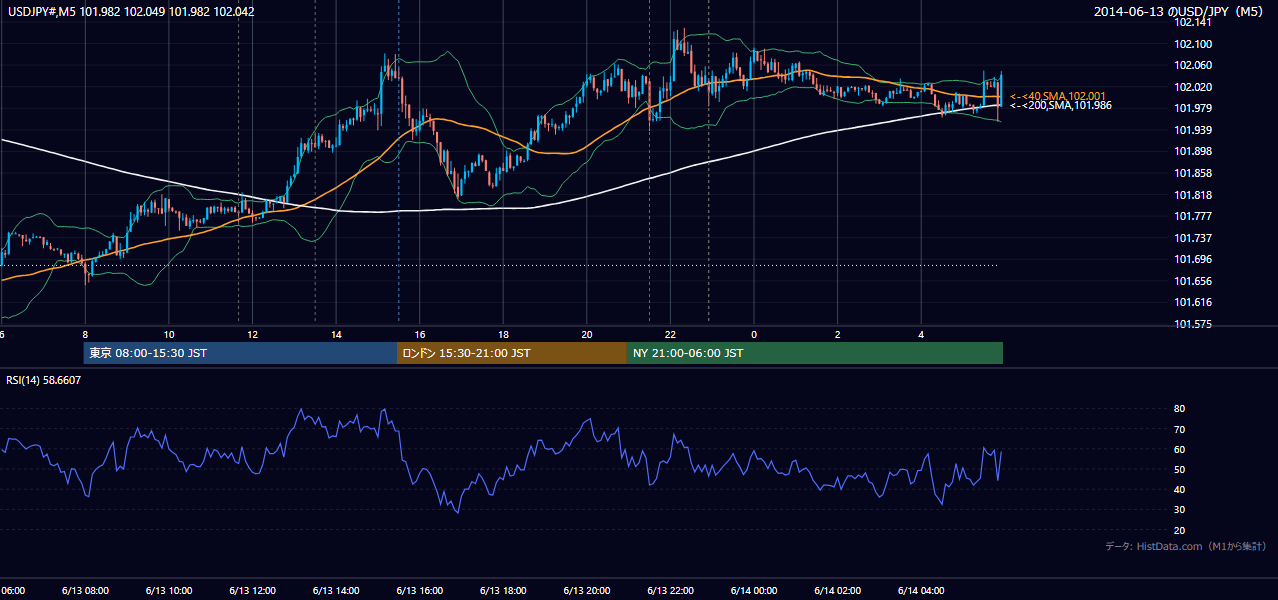Click the HistData.com data source credit

click(1186, 546)
